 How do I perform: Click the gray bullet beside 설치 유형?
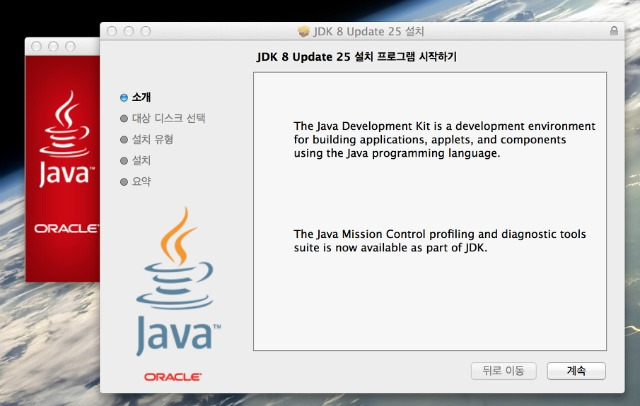point(124,140)
